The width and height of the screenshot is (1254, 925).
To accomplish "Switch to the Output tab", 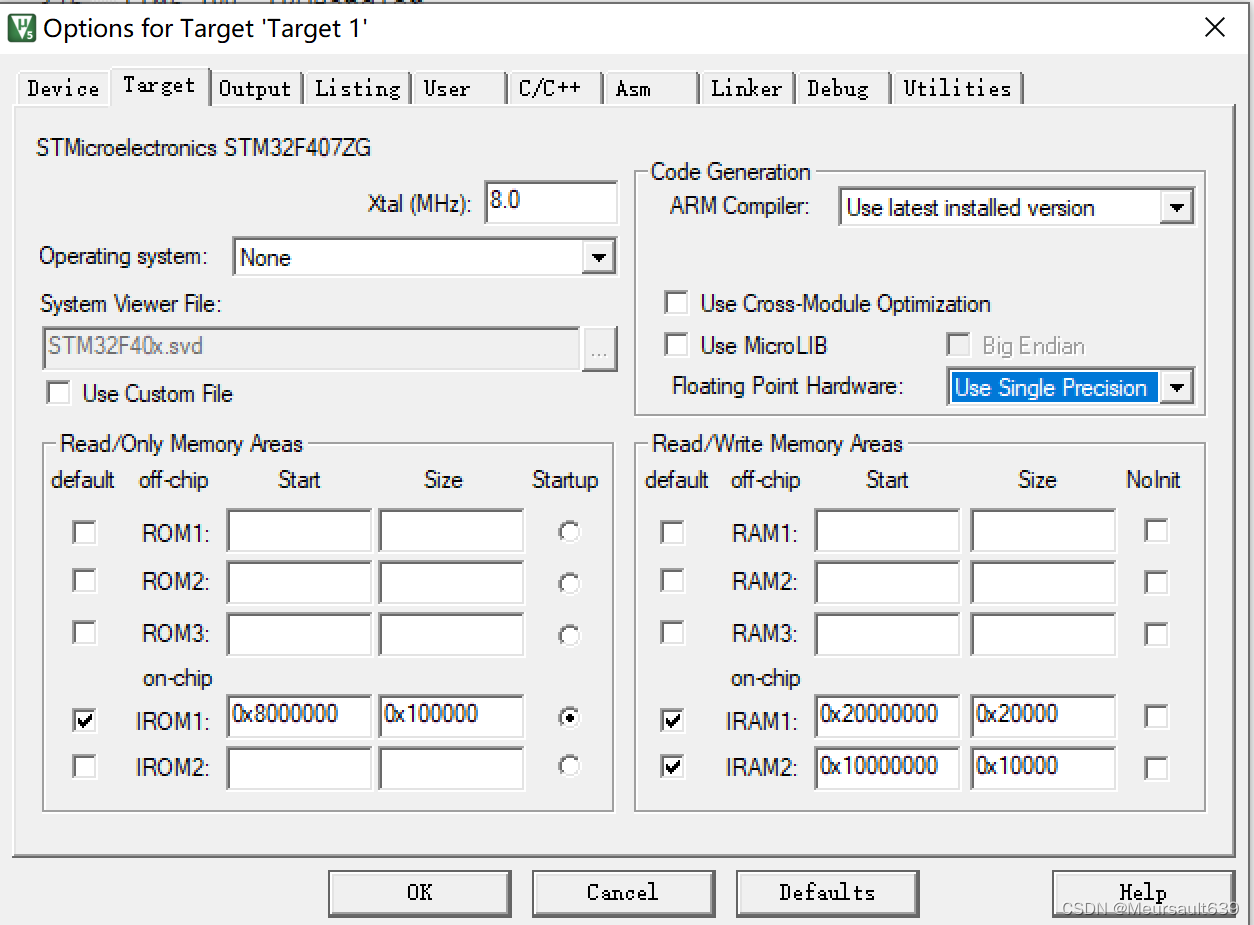I will point(255,88).
